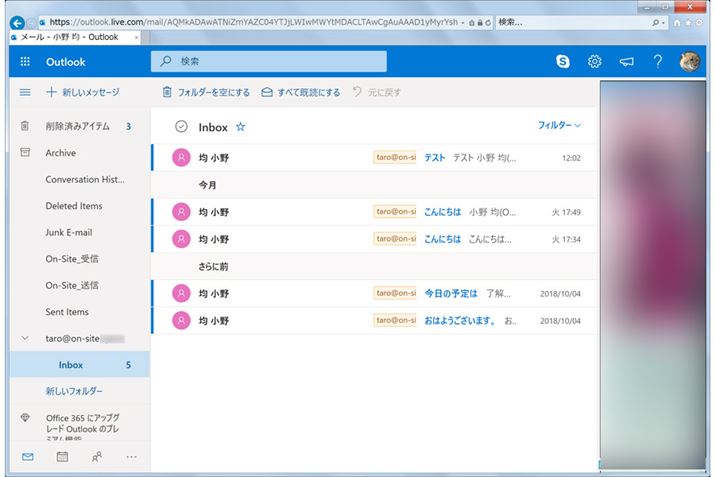This screenshot has width=715, height=477.
Task: Toggle select-all circle beside Inbox heading
Action: pos(181,127)
